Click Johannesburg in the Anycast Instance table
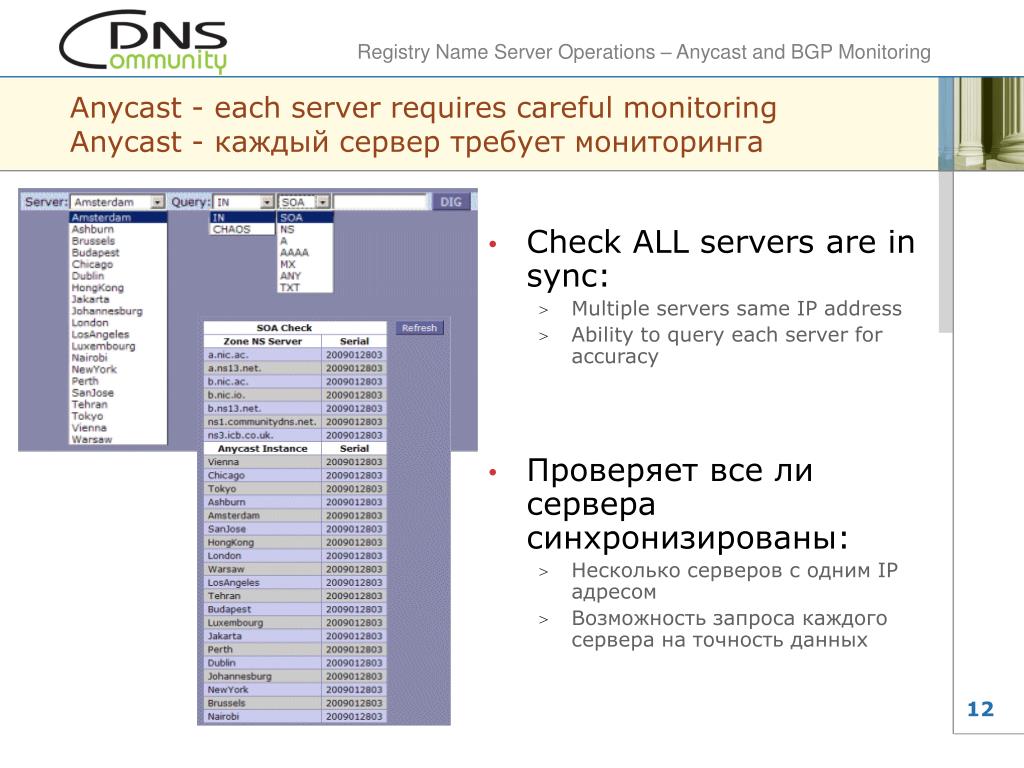 pos(263,676)
